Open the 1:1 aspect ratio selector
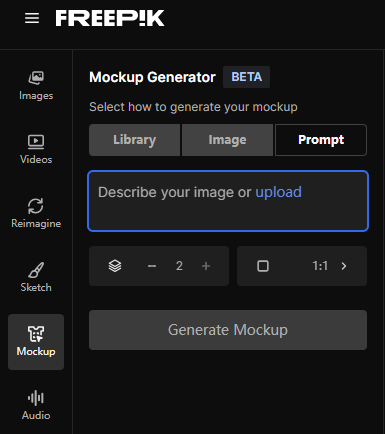The image size is (385, 434). (x=302, y=266)
